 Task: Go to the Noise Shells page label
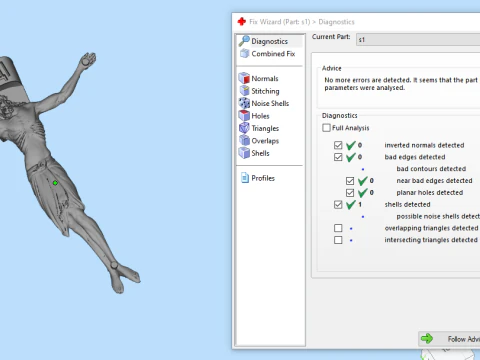tap(270, 103)
